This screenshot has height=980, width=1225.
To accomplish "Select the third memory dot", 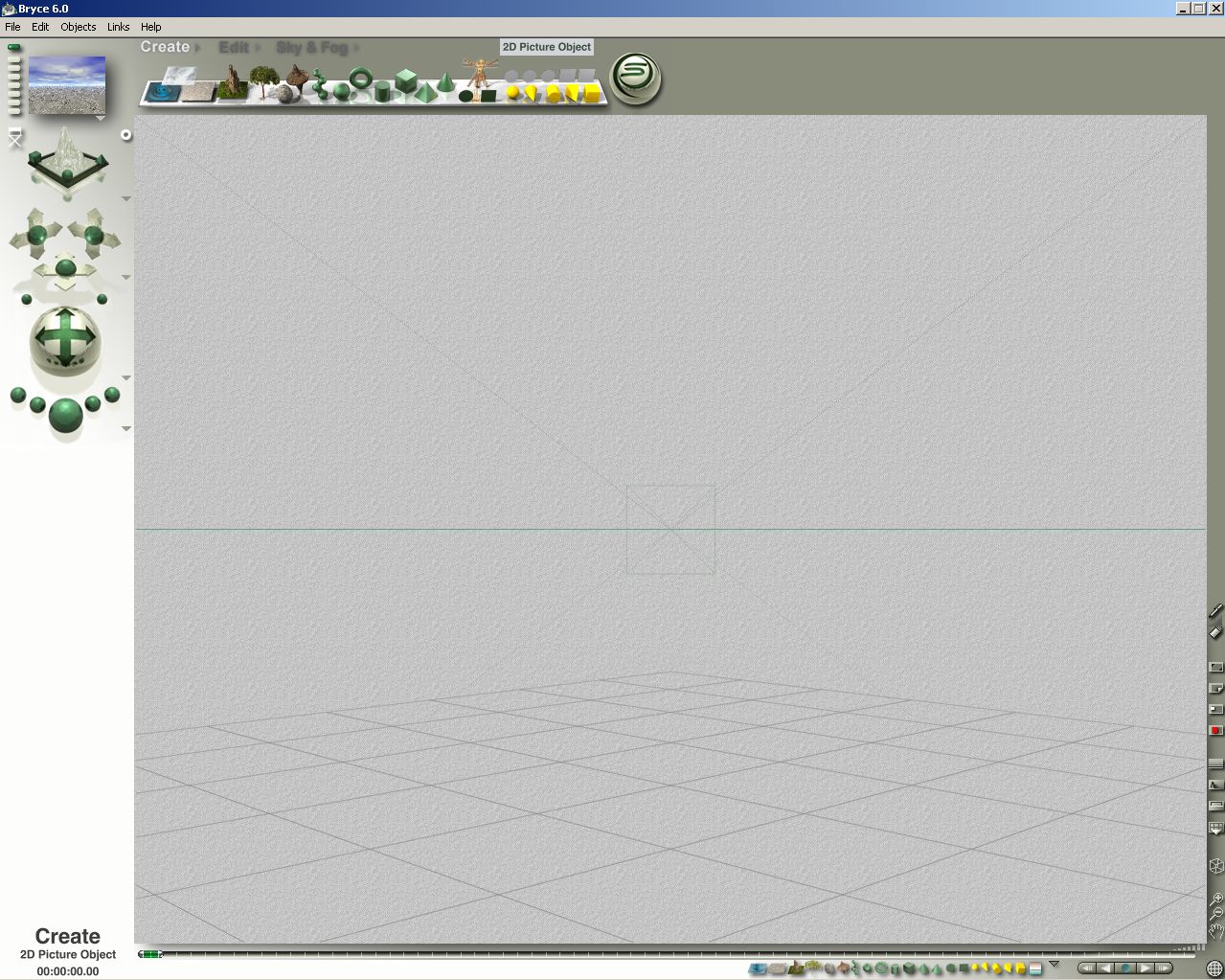I will [13, 68].
